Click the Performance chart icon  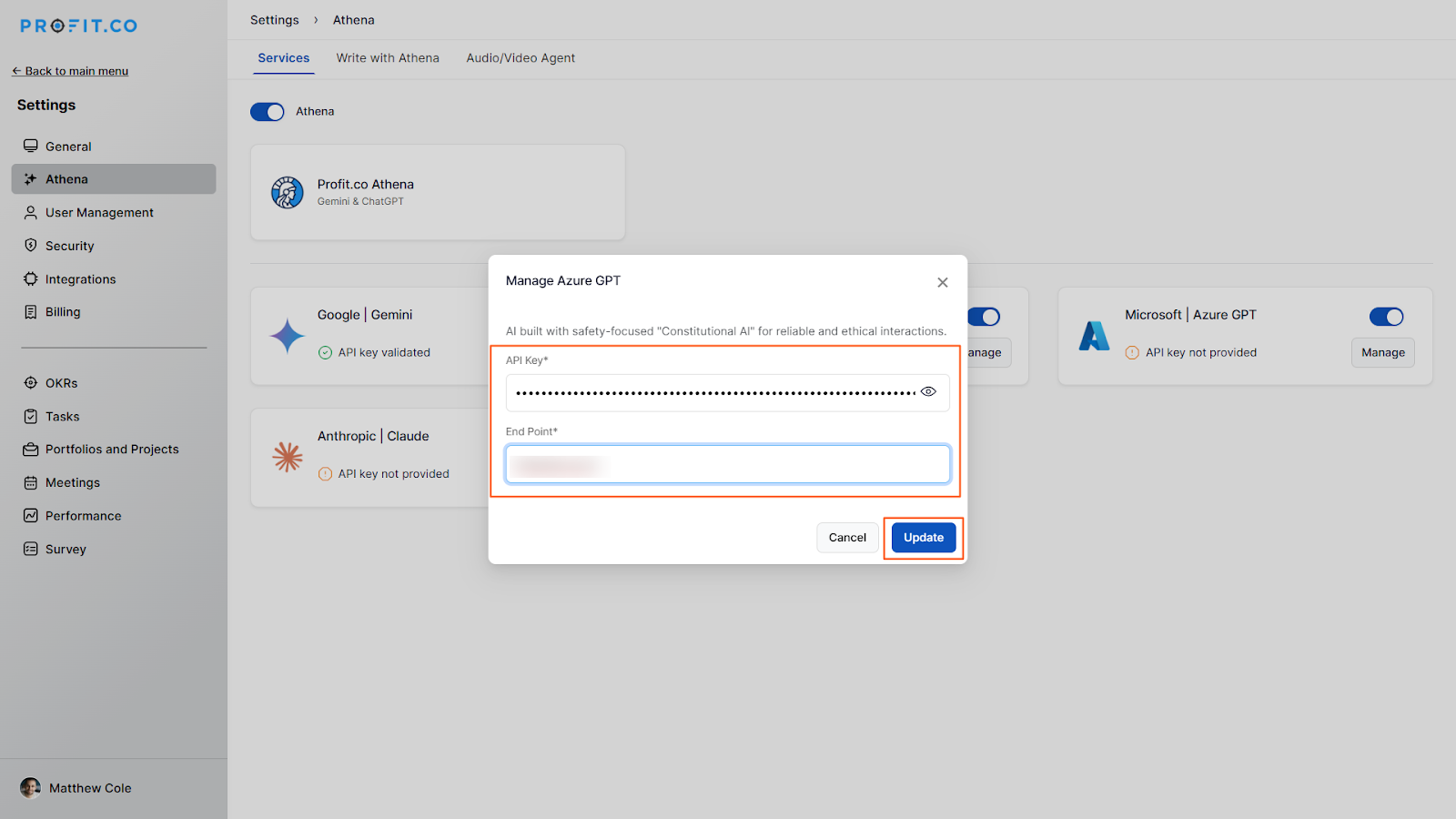tap(31, 516)
